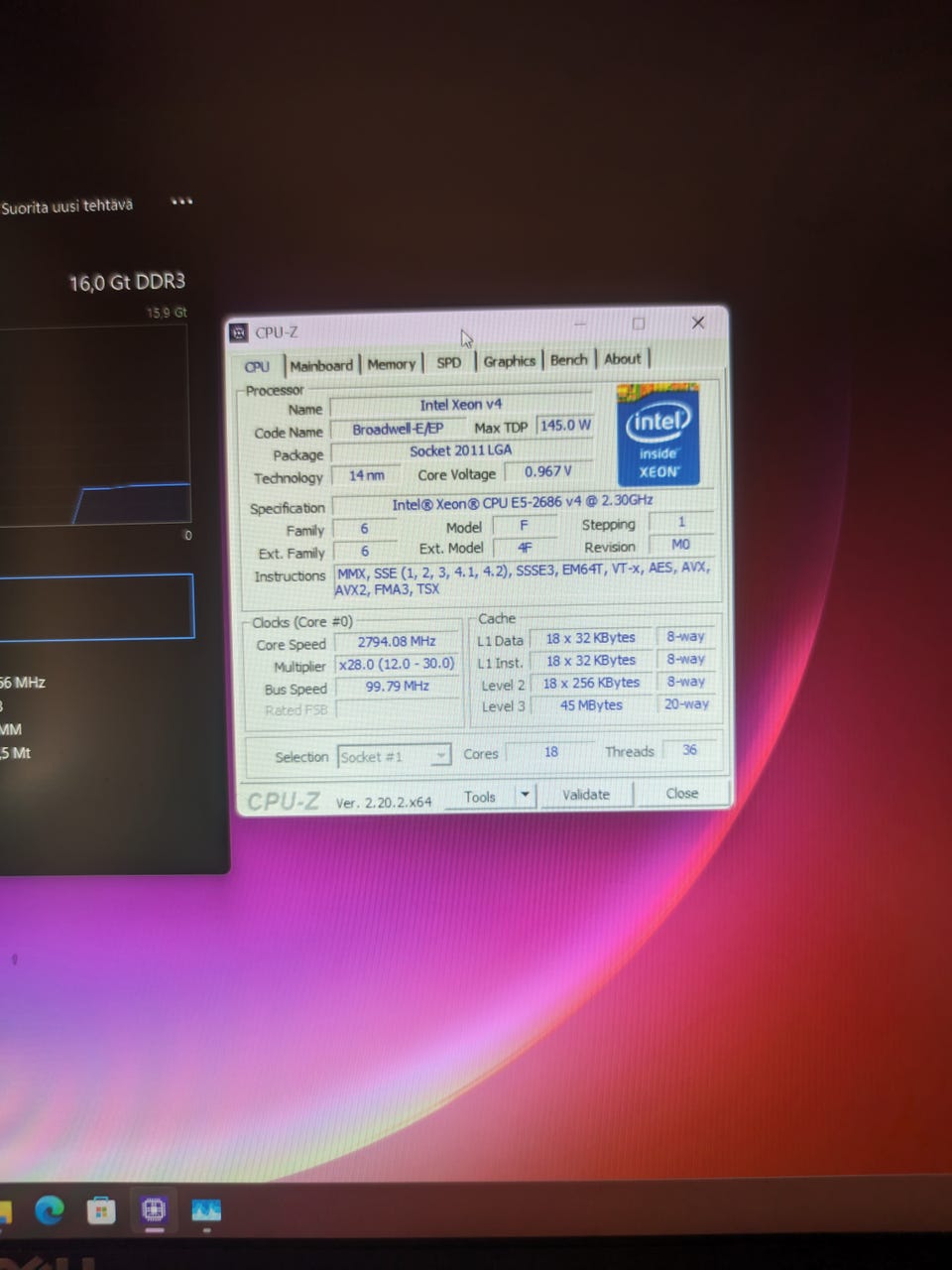Viewport: 952px width, 1270px height.
Task: Open Task Manager from the taskbar
Action: [206, 1209]
